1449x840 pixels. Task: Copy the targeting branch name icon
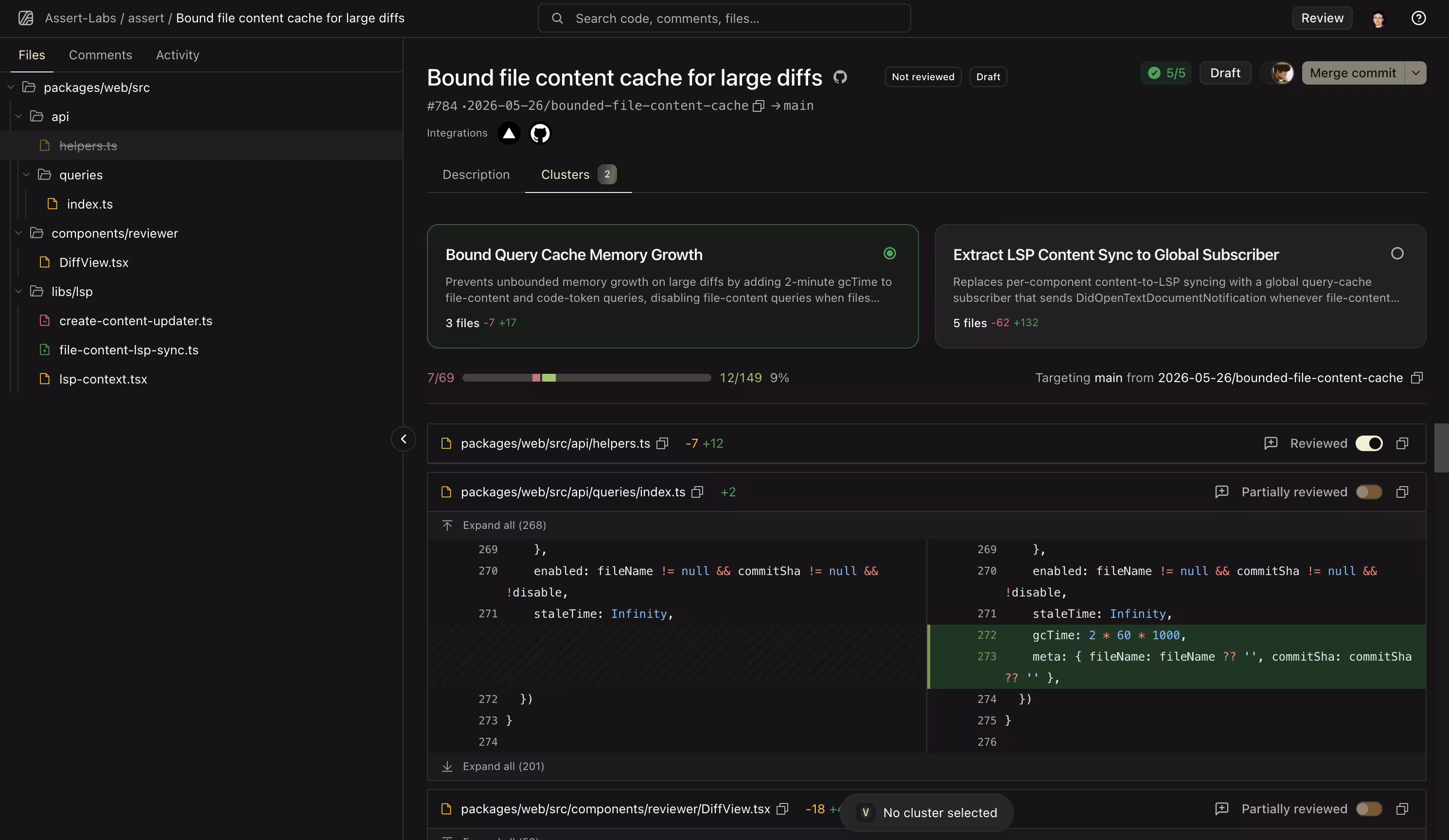1417,378
